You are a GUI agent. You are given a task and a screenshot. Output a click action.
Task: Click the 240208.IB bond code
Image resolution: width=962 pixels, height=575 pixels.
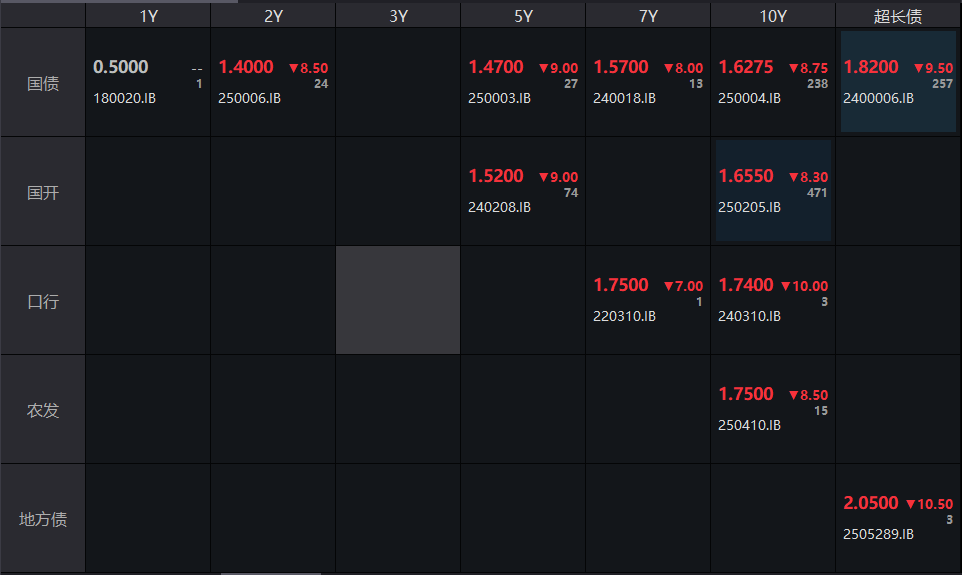pyautogui.click(x=499, y=207)
